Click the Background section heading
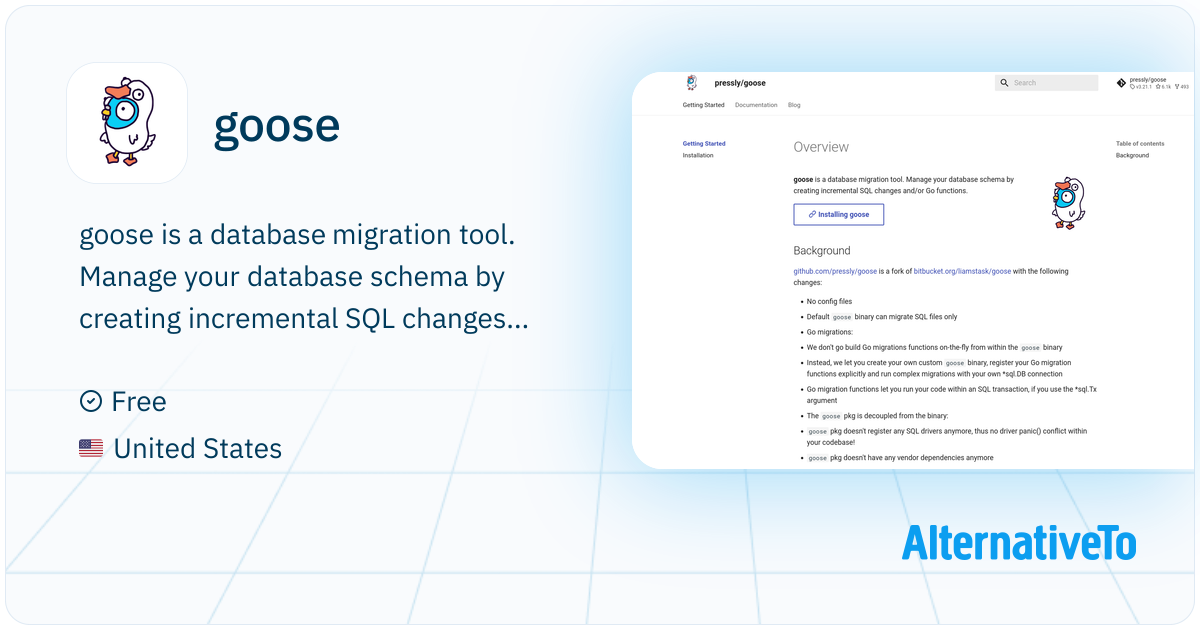The image size is (1200, 630). (x=822, y=251)
